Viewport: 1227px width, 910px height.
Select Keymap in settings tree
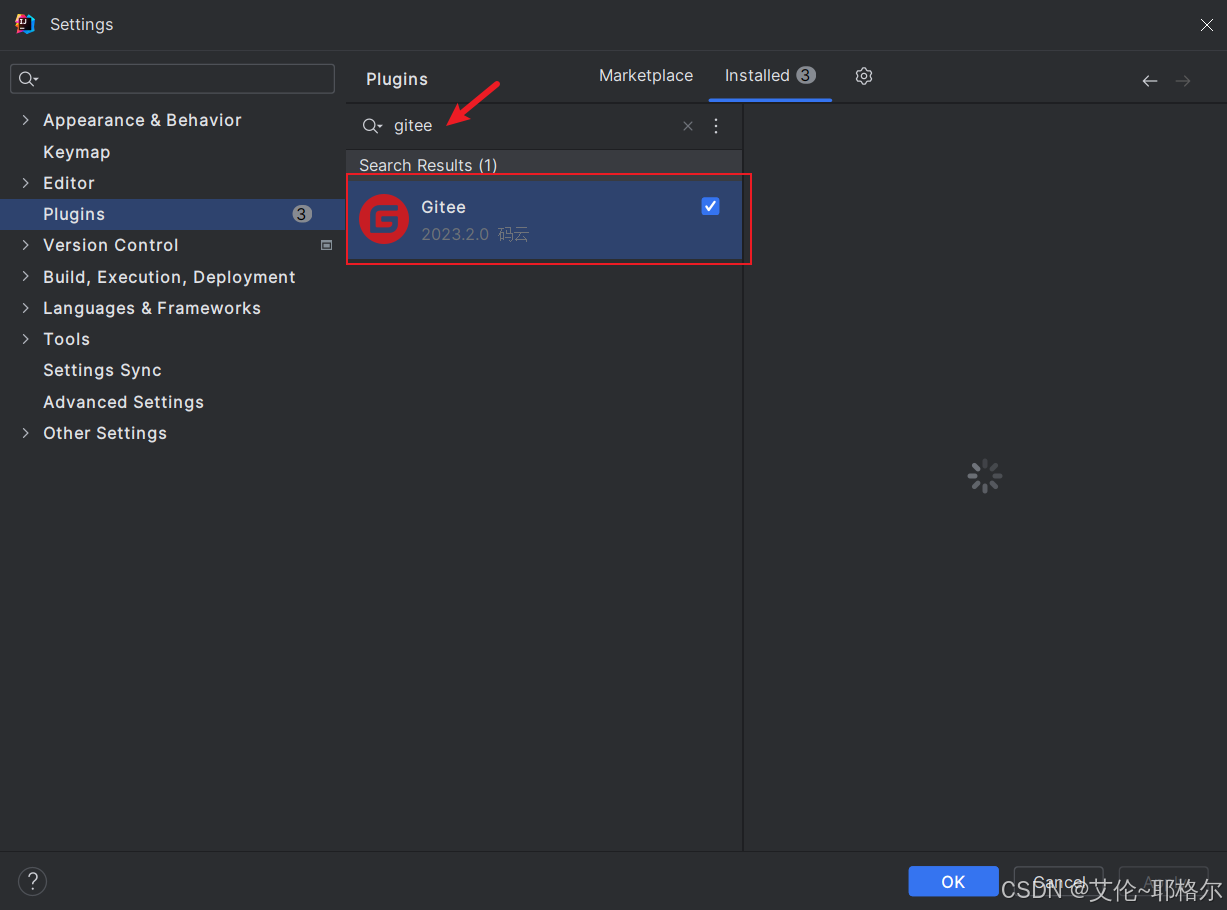(x=77, y=152)
